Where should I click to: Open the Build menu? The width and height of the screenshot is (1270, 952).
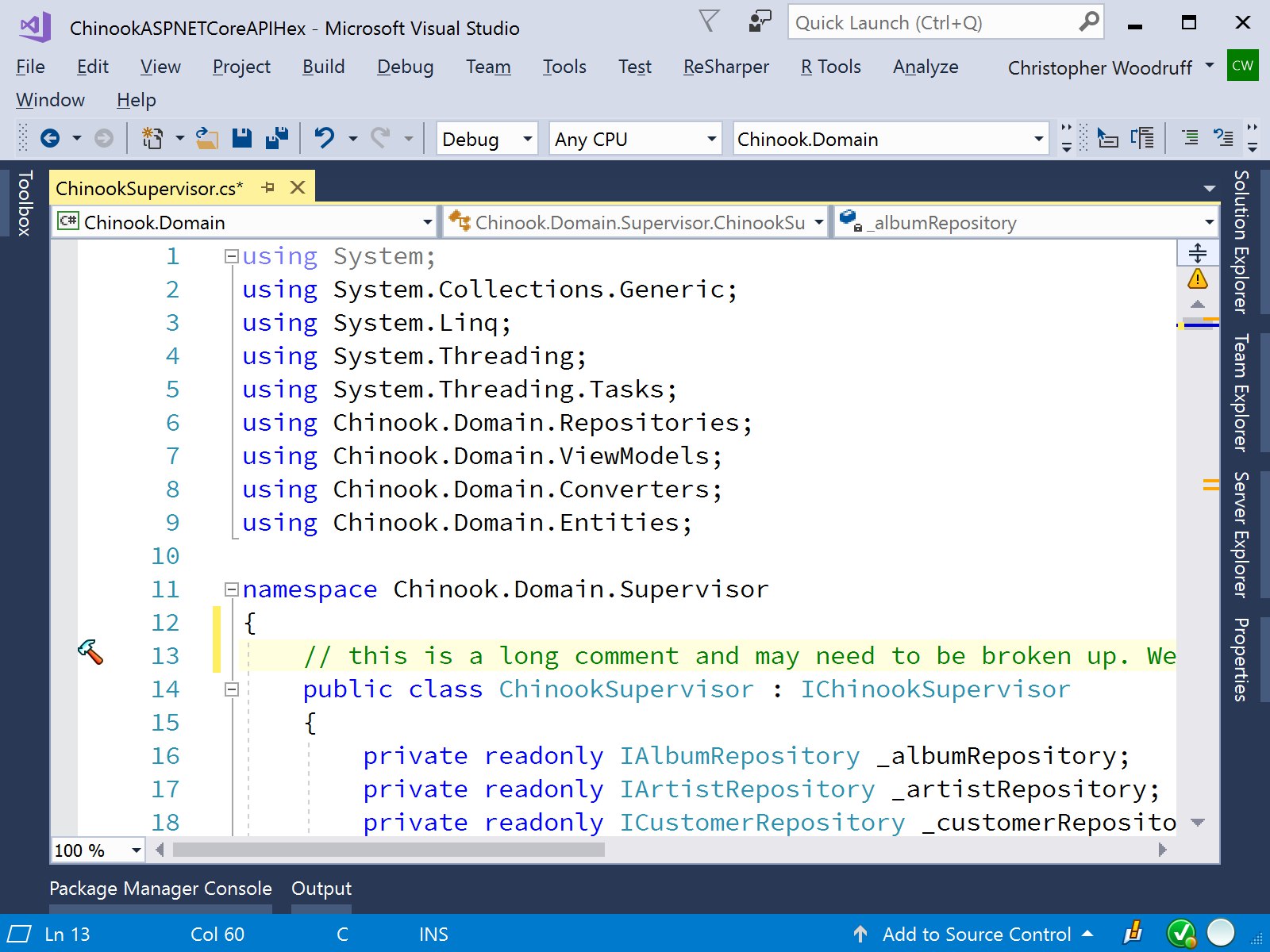tap(323, 67)
